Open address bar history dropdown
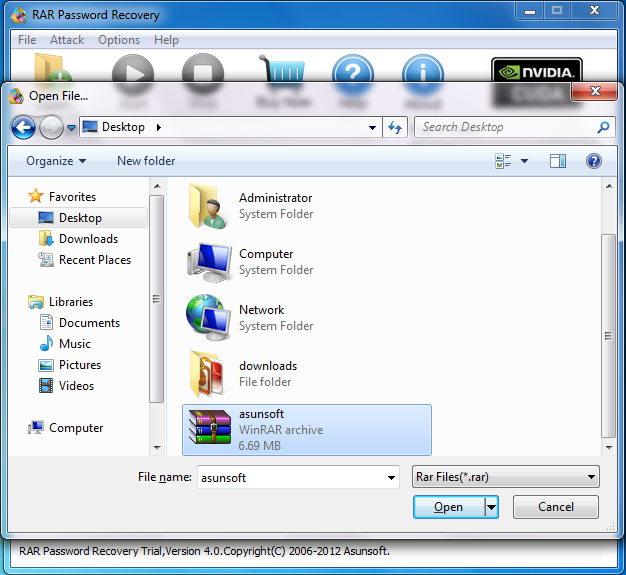 [x=372, y=127]
